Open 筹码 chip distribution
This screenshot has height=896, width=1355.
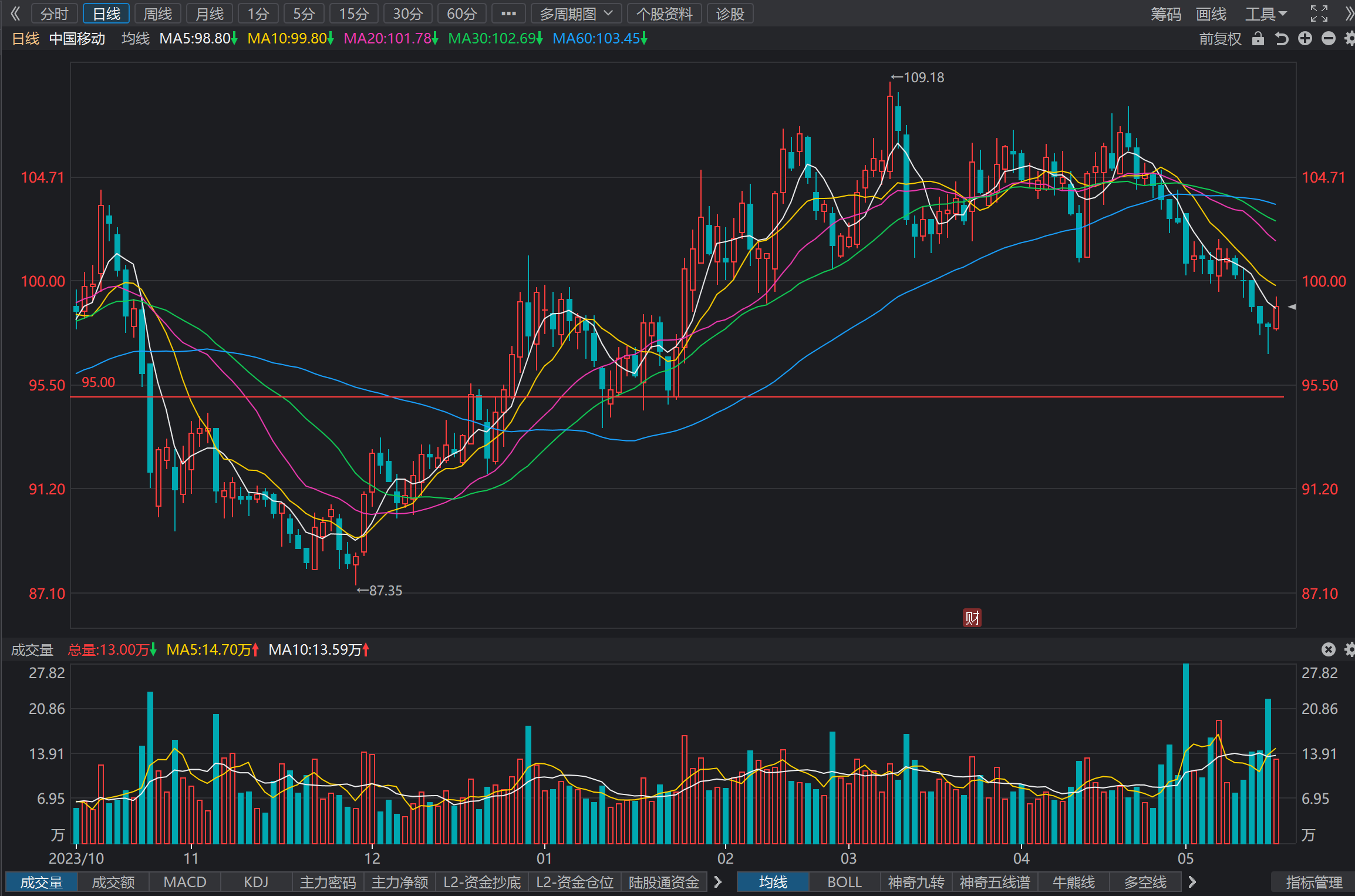coord(1166,14)
